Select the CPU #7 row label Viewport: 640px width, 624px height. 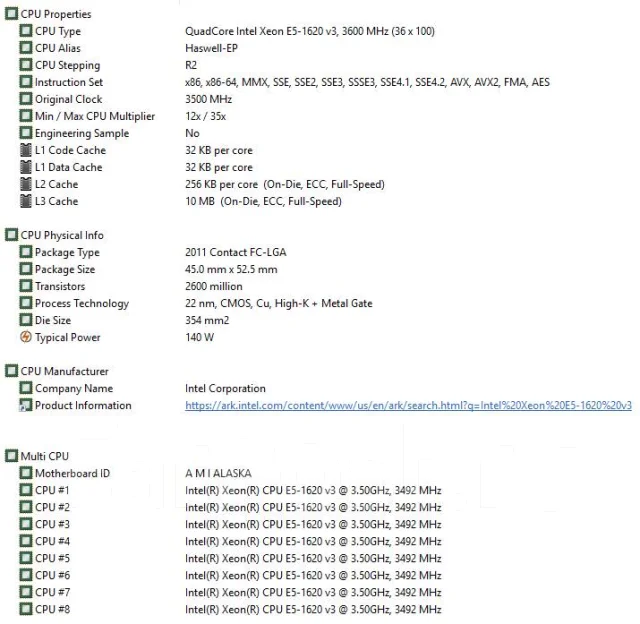[x=52, y=592]
